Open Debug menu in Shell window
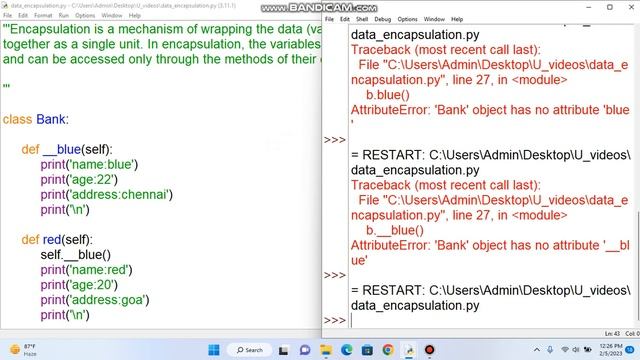 point(382,19)
